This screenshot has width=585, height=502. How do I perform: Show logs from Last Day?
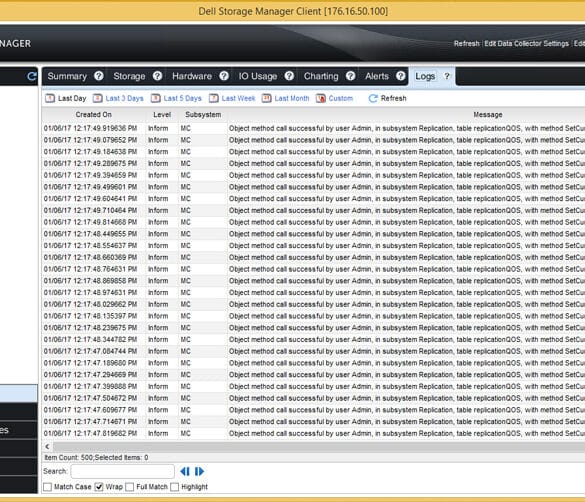72,98
